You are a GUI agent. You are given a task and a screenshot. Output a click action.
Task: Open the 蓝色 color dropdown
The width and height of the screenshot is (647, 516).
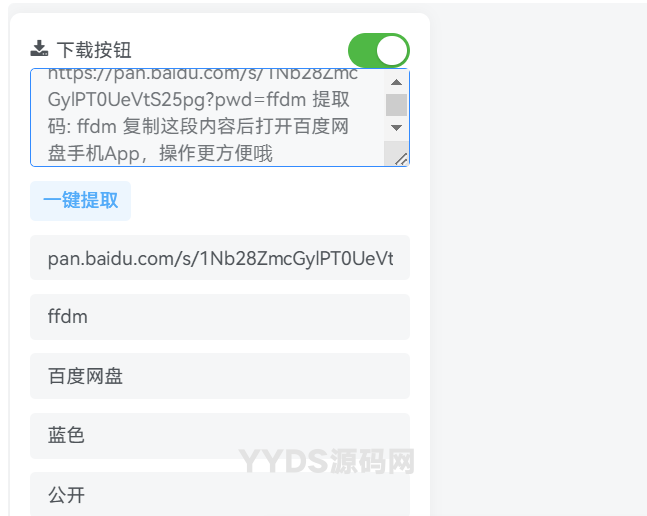click(x=220, y=436)
